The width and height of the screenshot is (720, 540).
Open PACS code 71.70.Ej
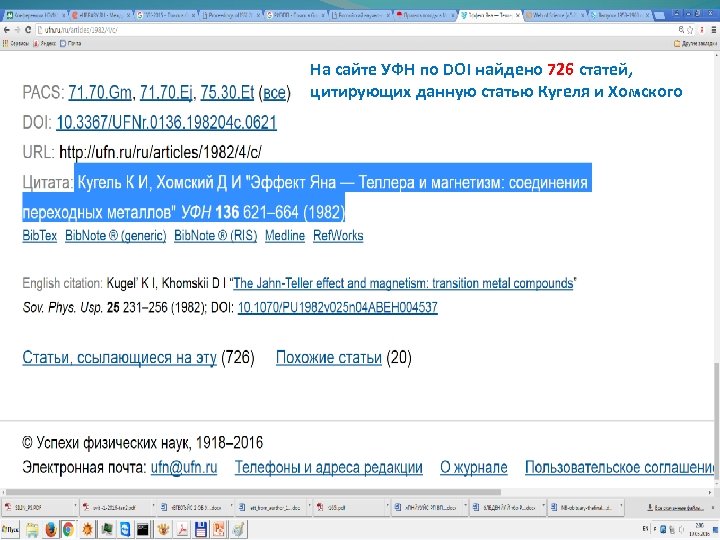pos(166,93)
